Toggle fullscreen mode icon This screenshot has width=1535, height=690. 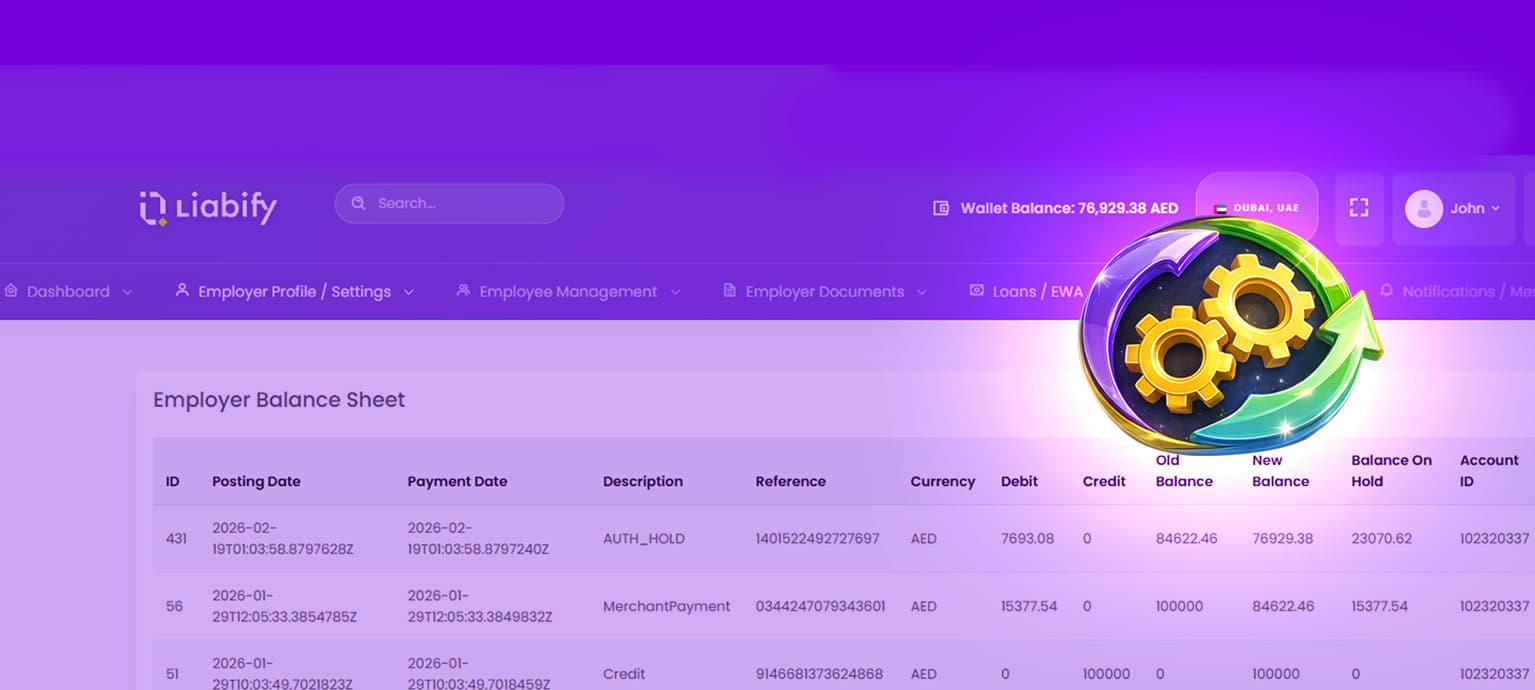1358,208
